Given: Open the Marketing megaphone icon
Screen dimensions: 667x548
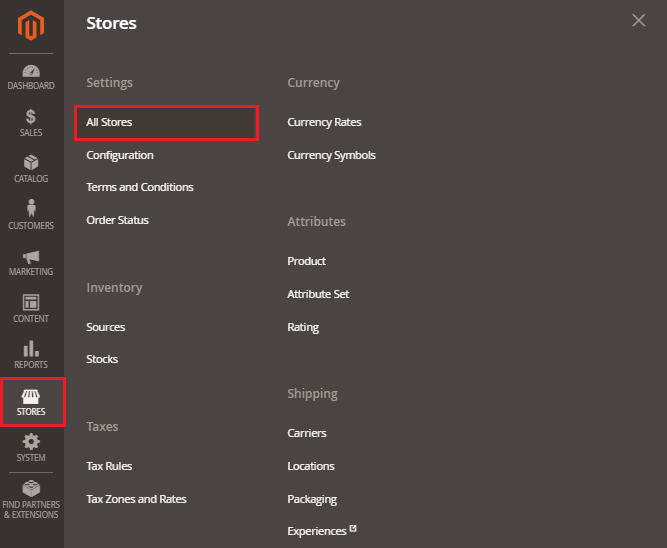Looking at the screenshot, I should coord(31,257).
